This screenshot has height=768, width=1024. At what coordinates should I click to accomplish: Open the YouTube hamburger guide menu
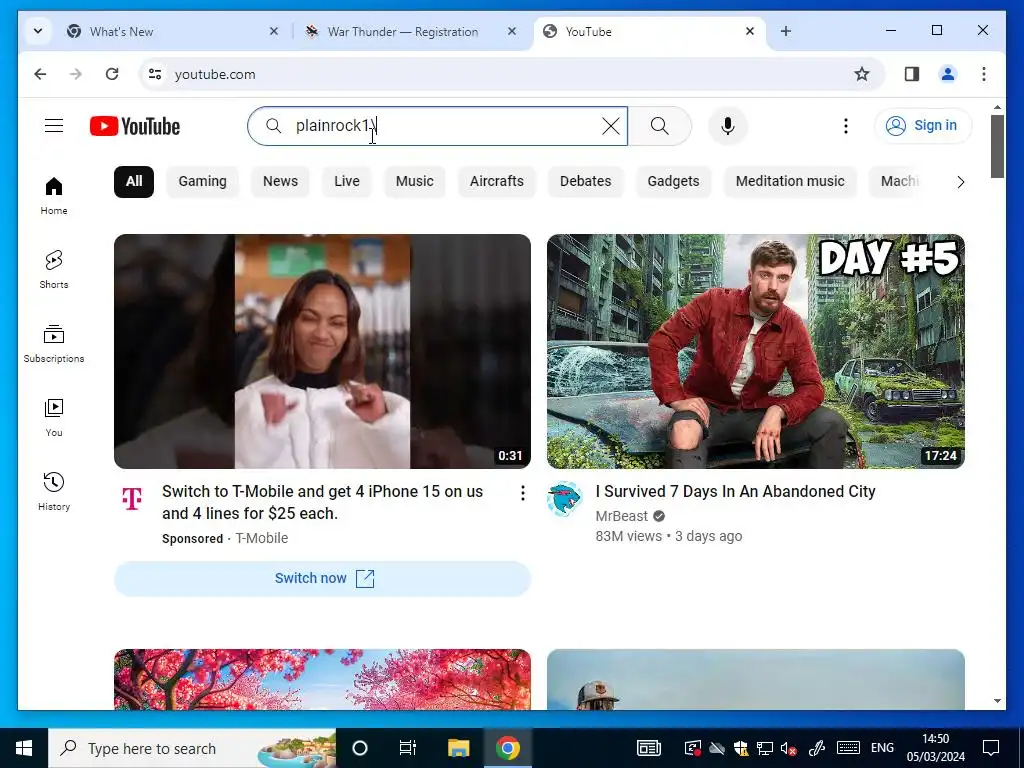(54, 125)
